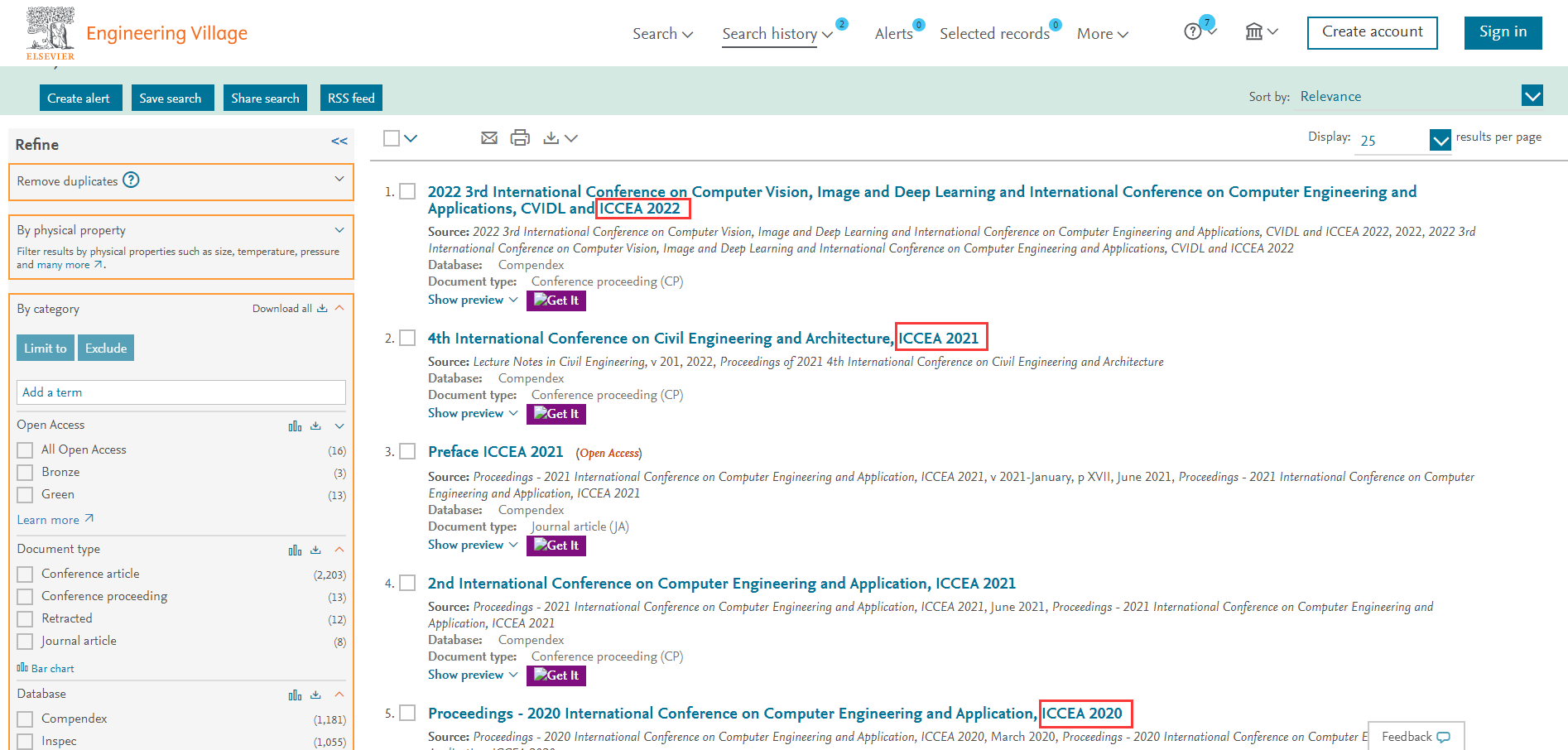Collapse Refine panel with double arrow

pos(339,142)
